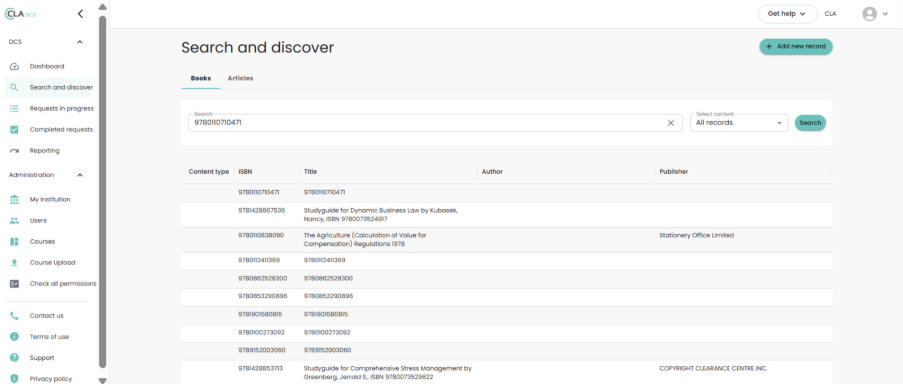Click COPYRIGHT CLEARANCE CENTRE INC. publisher cell

pos(714,368)
